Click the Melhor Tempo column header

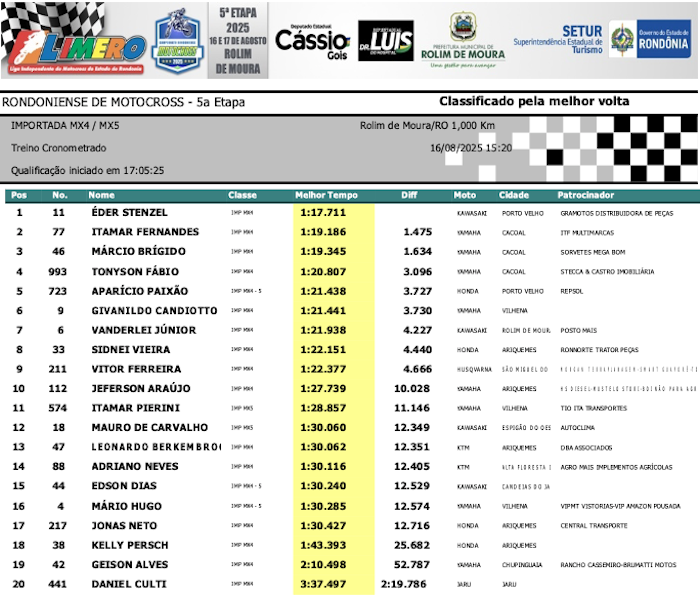[327, 195]
